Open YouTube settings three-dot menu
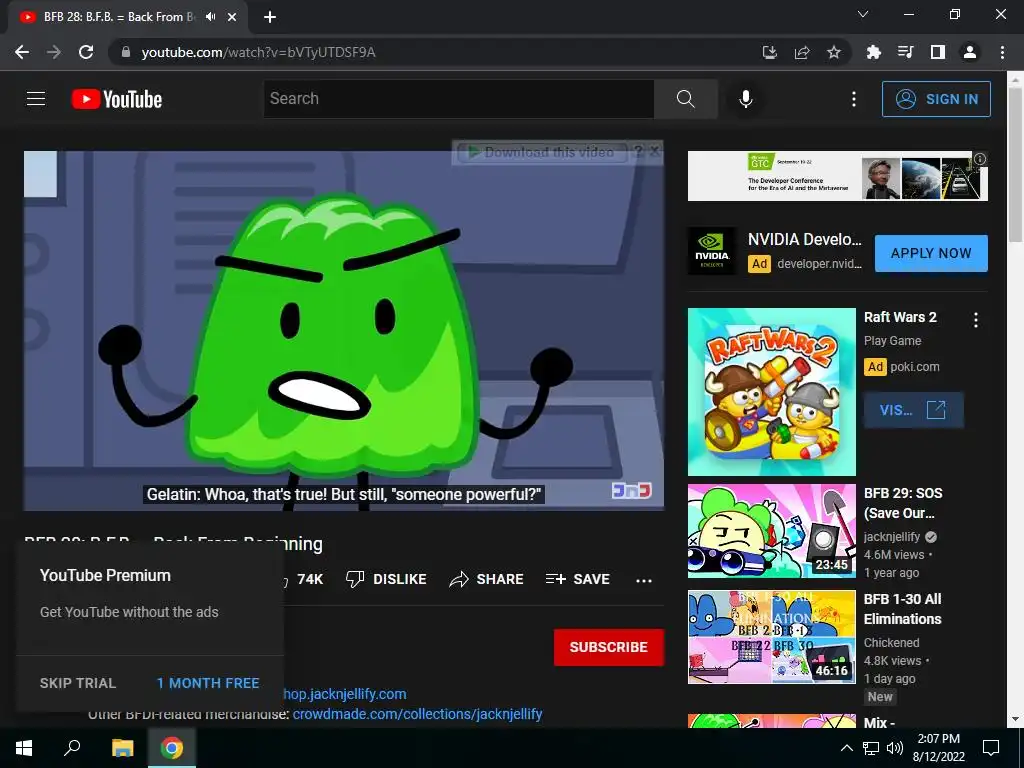 pyautogui.click(x=854, y=99)
